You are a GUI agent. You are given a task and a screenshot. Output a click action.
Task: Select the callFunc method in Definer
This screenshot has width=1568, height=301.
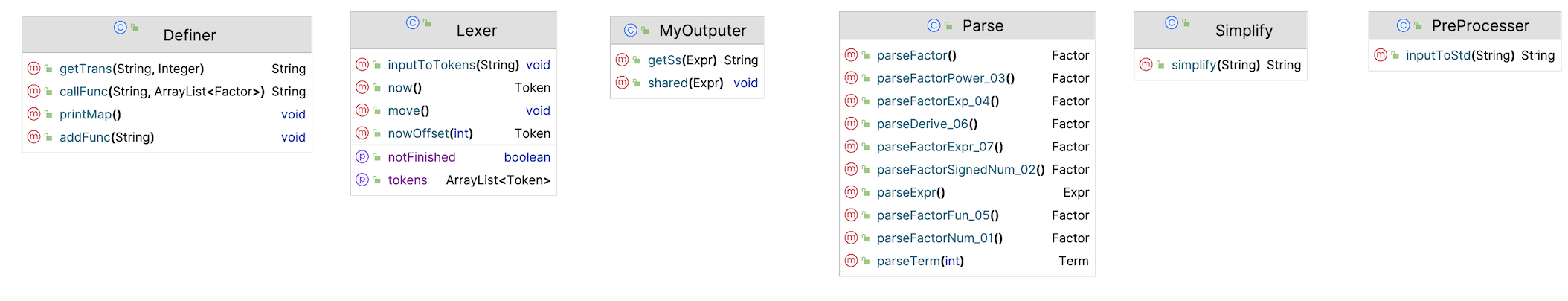pyautogui.click(x=167, y=92)
